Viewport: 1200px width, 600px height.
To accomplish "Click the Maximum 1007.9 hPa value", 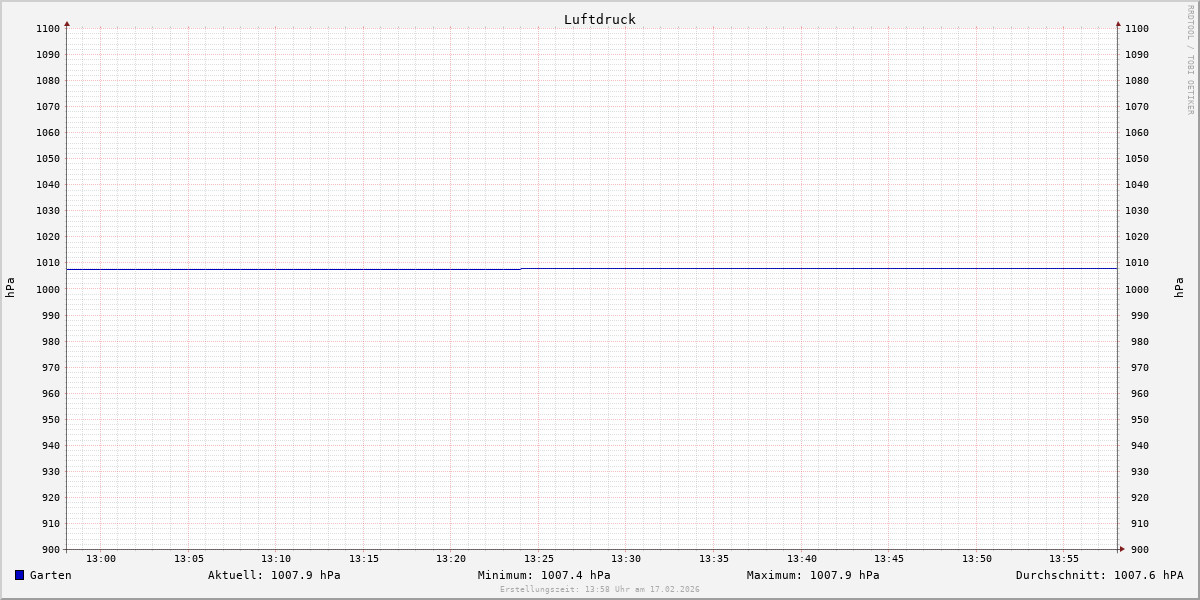I will (813, 575).
